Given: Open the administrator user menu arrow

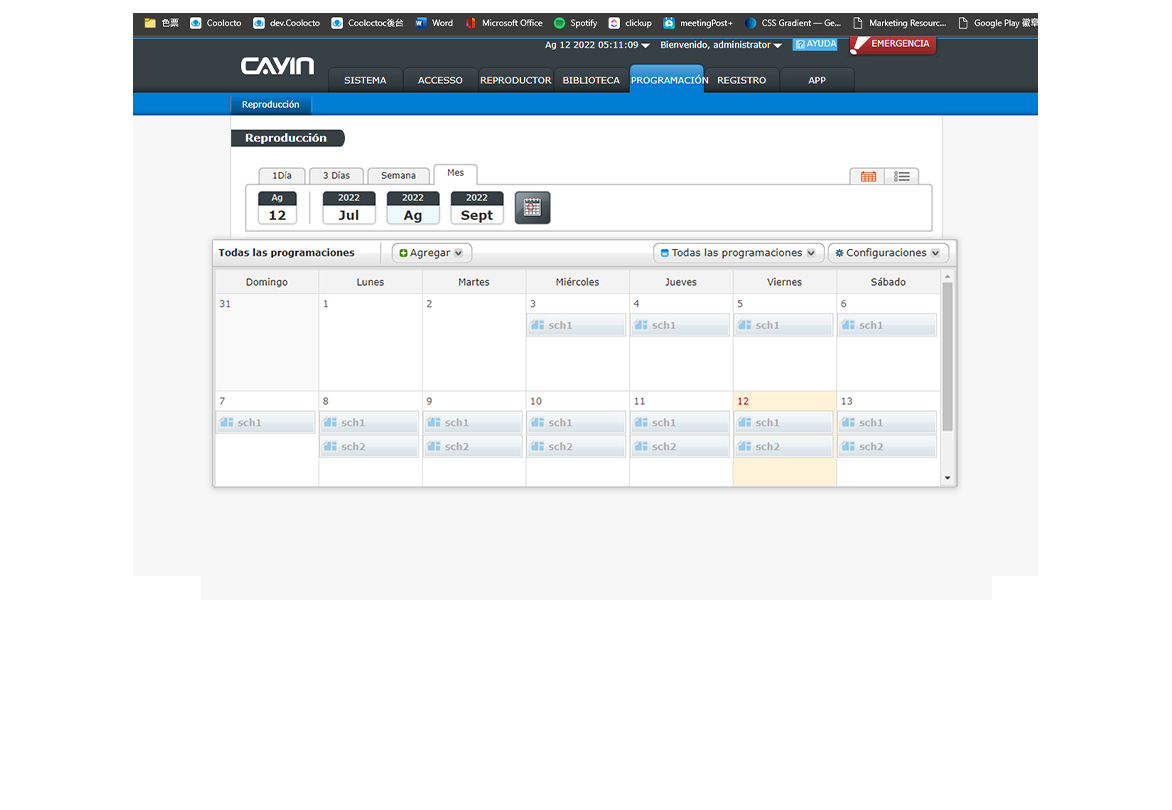Looking at the screenshot, I should click(778, 46).
